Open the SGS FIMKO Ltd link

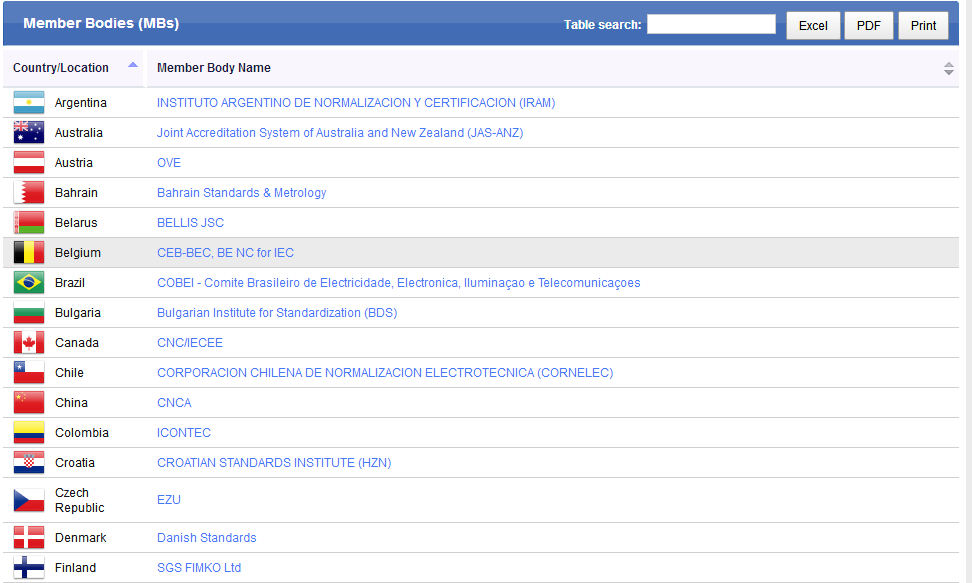pyautogui.click(x=199, y=568)
